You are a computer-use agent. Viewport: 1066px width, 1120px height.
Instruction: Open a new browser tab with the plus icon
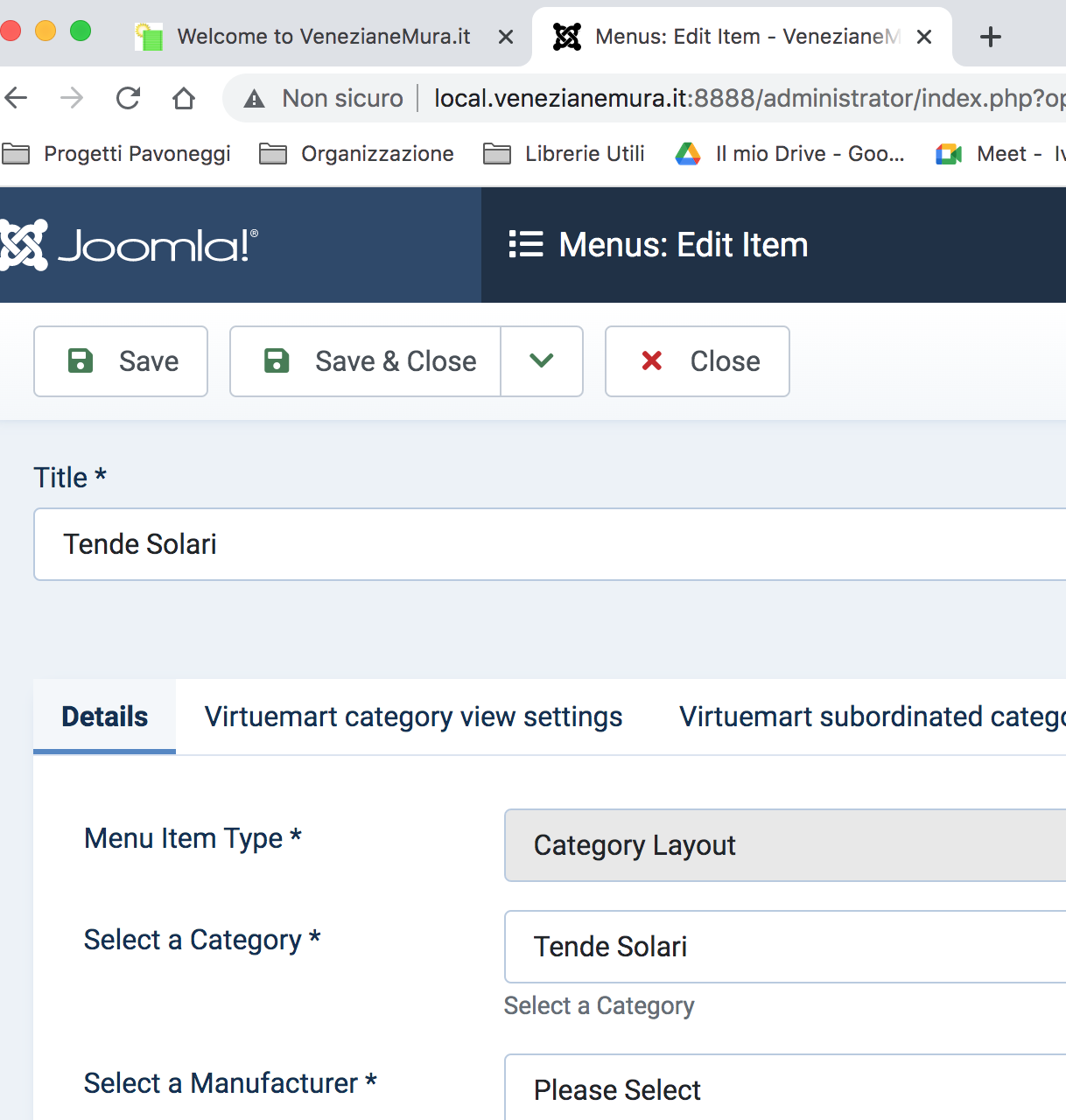coord(991,37)
